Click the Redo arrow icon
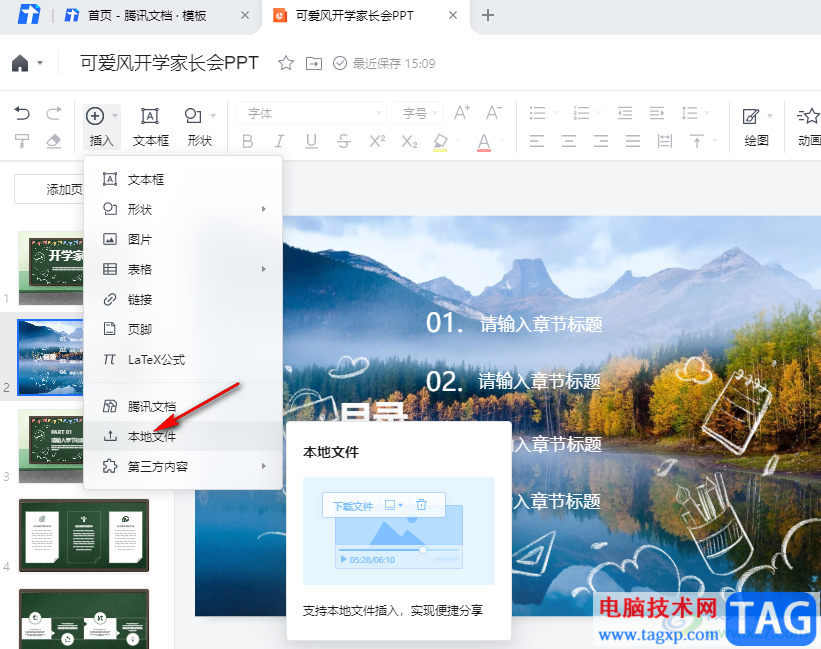Viewport: 821px width, 649px height. [54, 113]
